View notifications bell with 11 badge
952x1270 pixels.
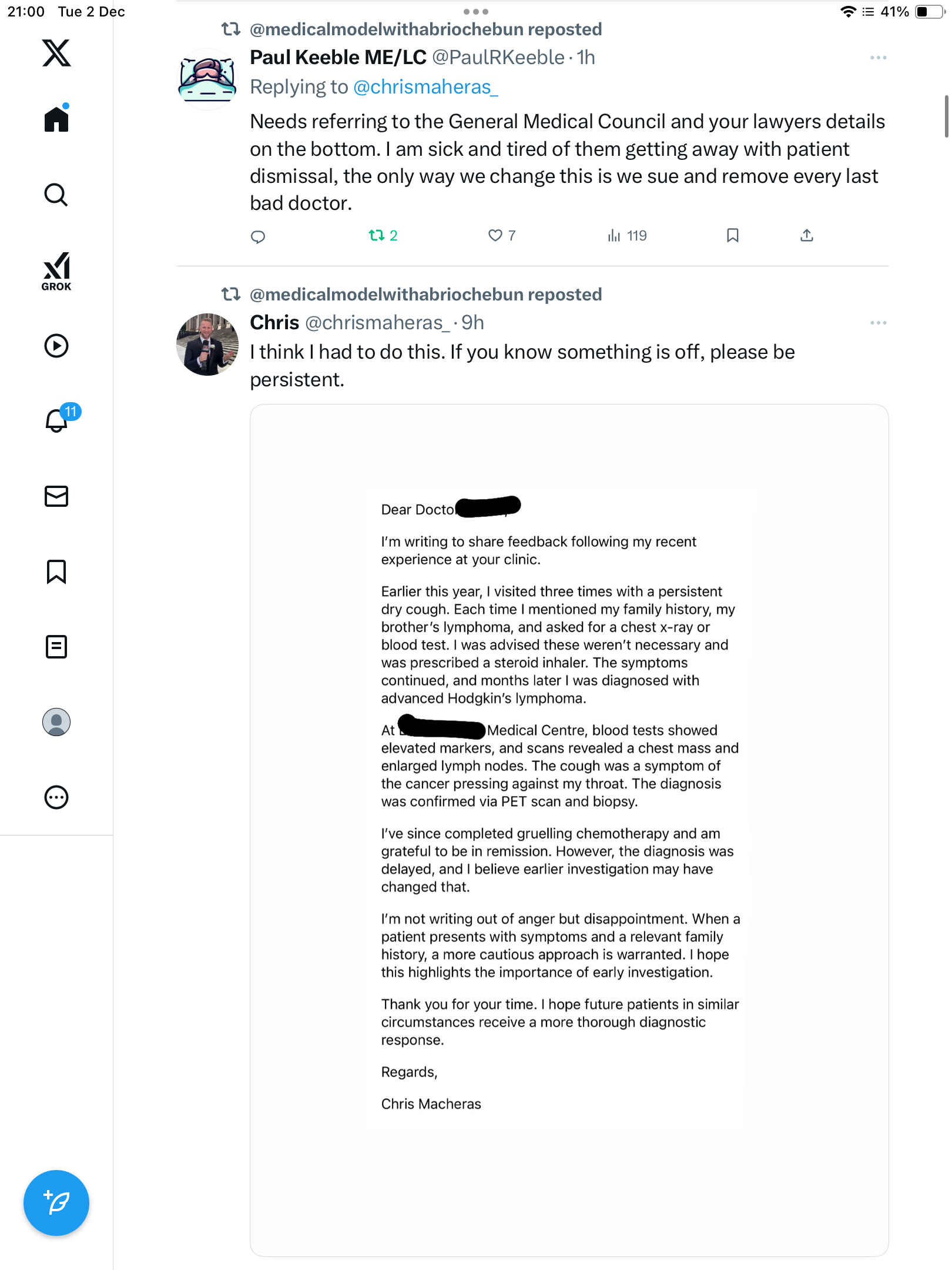click(58, 420)
